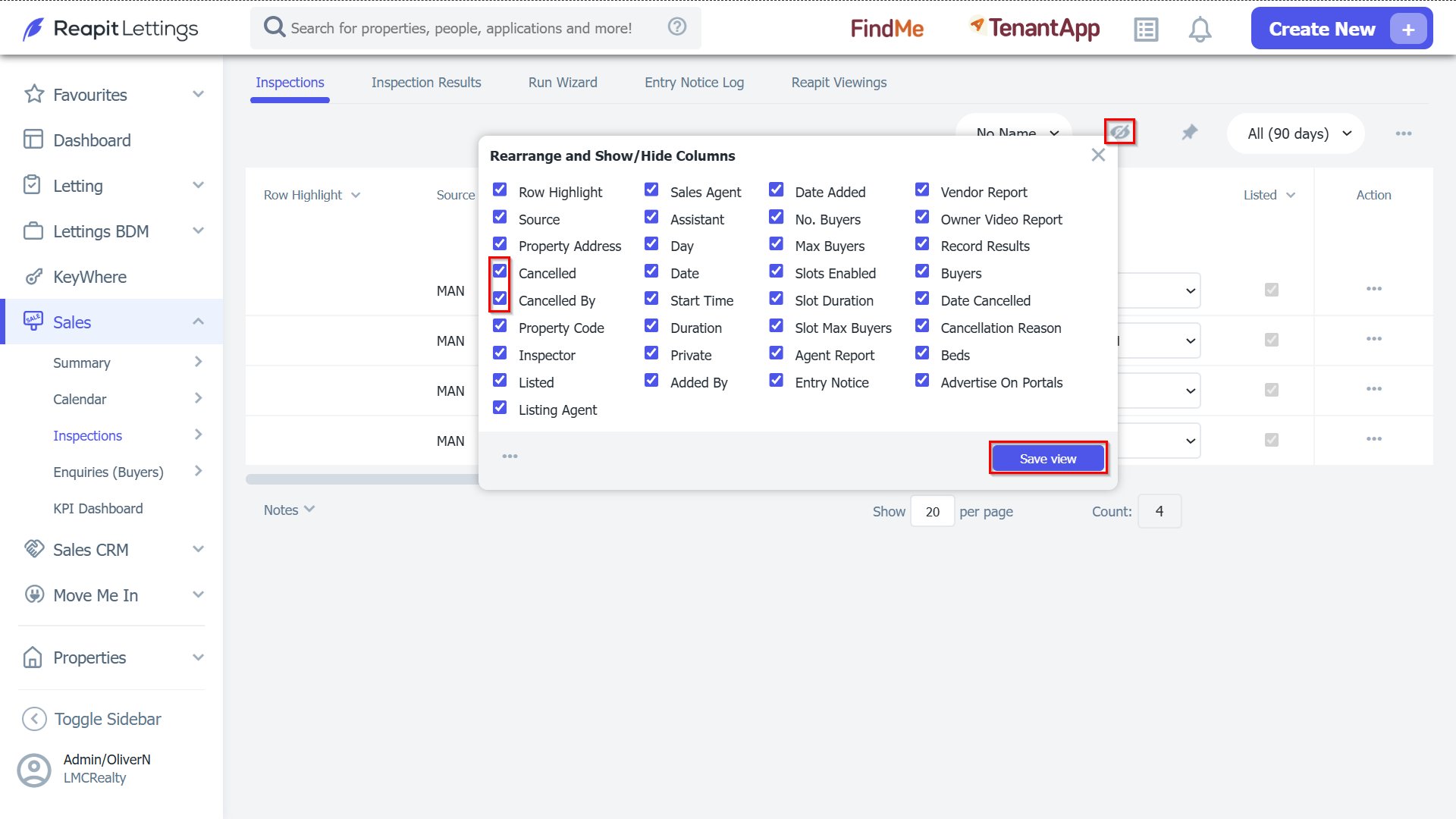Open the help question mark icon
Viewport: 1456px width, 819px height.
coord(677,27)
